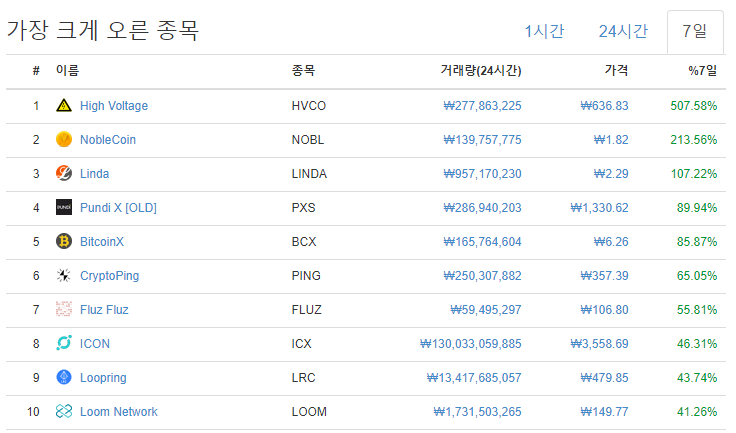This screenshot has width=736, height=433.
Task: Click the BitcoinX coin icon
Action: 64,242
